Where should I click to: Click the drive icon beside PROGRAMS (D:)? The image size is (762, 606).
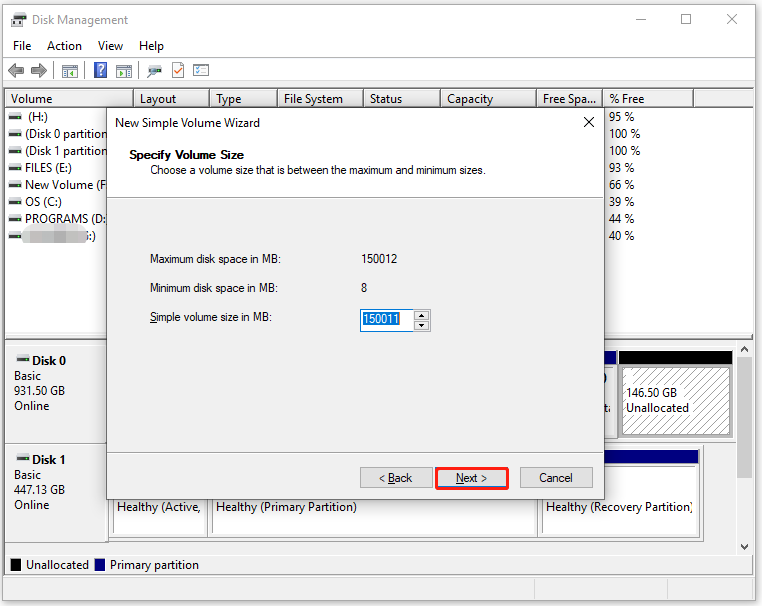[x=15, y=219]
